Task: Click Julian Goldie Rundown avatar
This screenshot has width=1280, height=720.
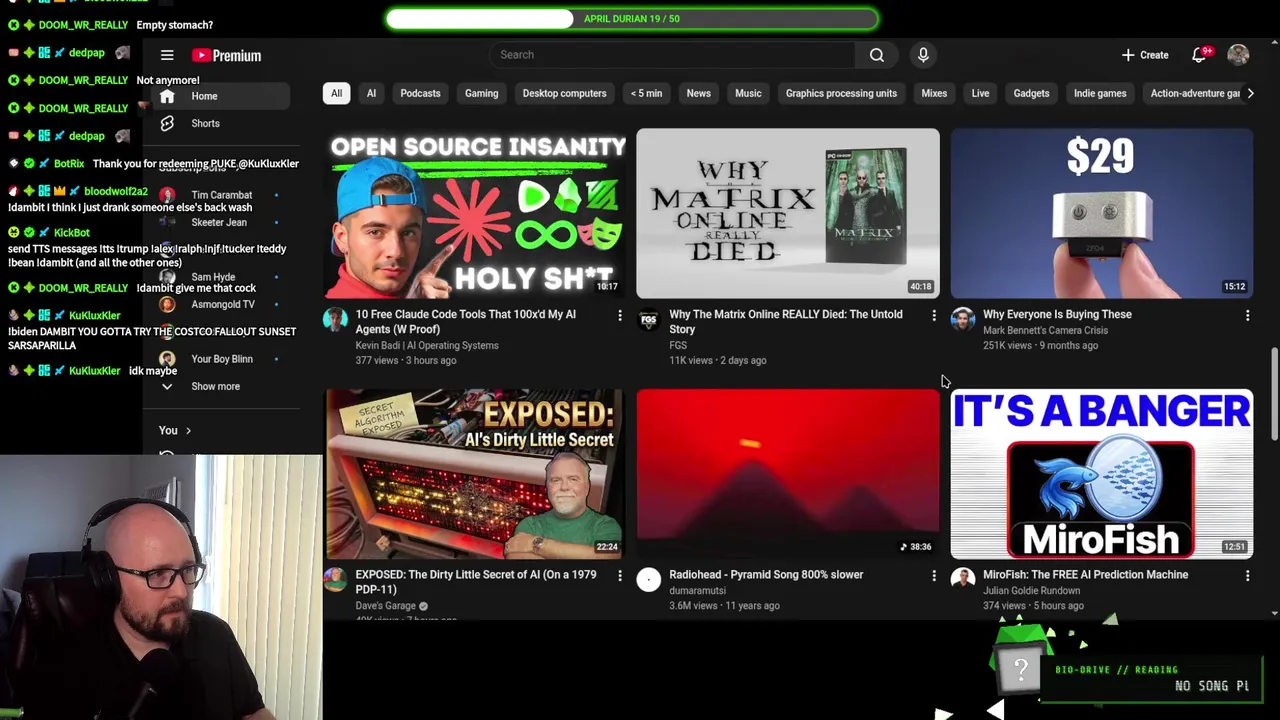Action: click(x=963, y=579)
